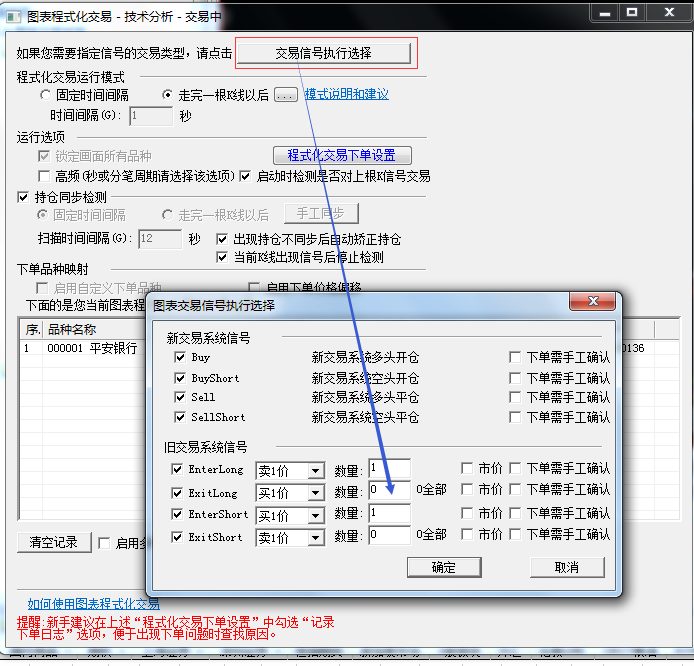Open the 模式说明和建议 link
Image resolution: width=694 pixels, height=666 pixels.
(x=346, y=95)
